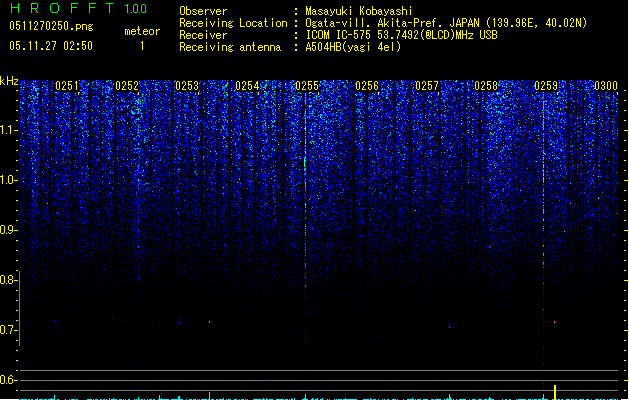Select the 0255 time marker label
This screenshot has width=629, height=400.
pyautogui.click(x=307, y=86)
